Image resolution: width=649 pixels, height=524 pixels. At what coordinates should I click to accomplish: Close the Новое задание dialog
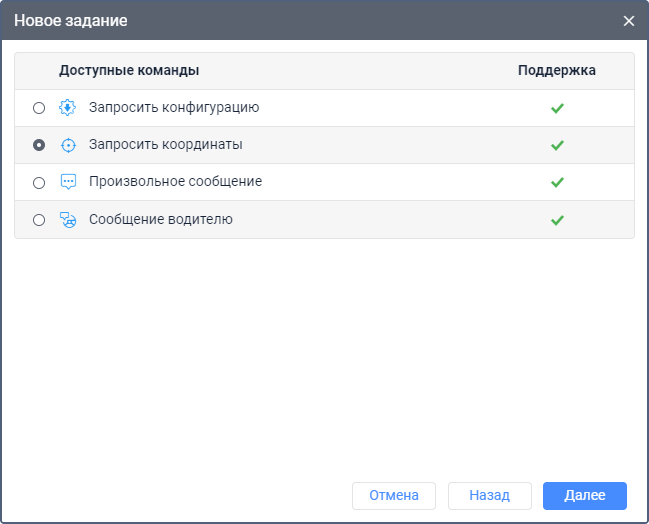[629, 21]
